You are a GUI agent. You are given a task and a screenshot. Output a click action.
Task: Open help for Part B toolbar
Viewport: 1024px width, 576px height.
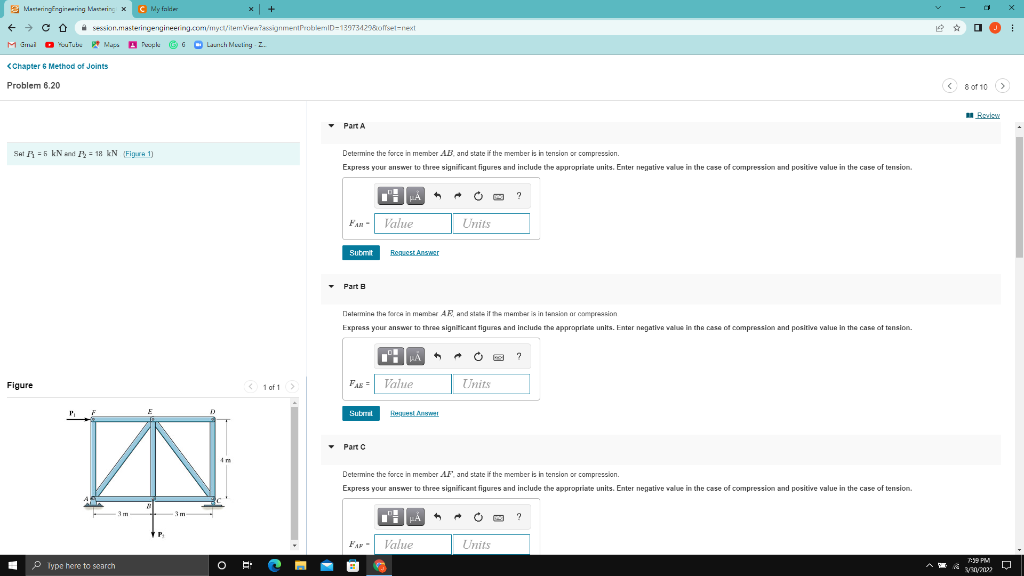pos(519,357)
